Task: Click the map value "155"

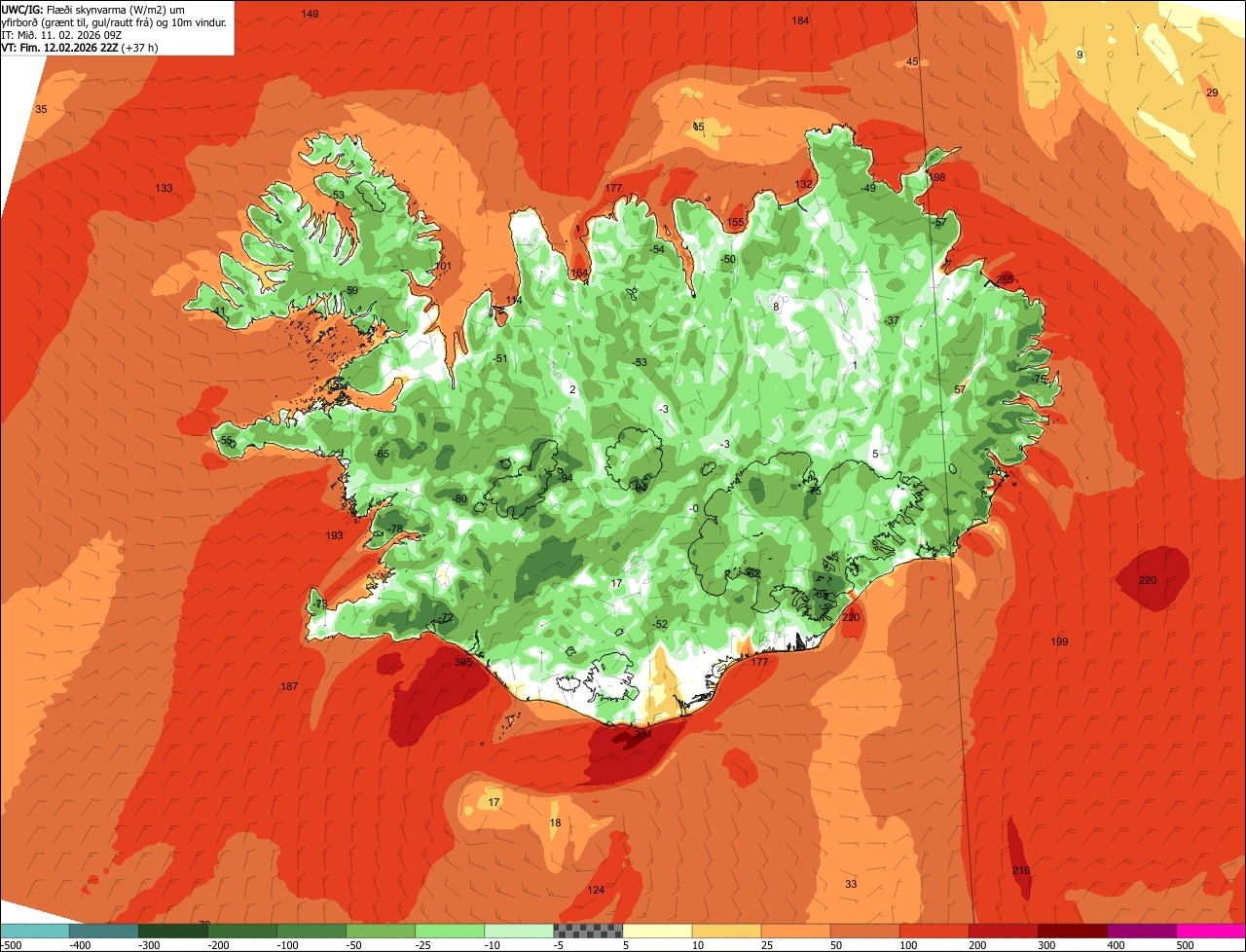Action: tap(735, 222)
